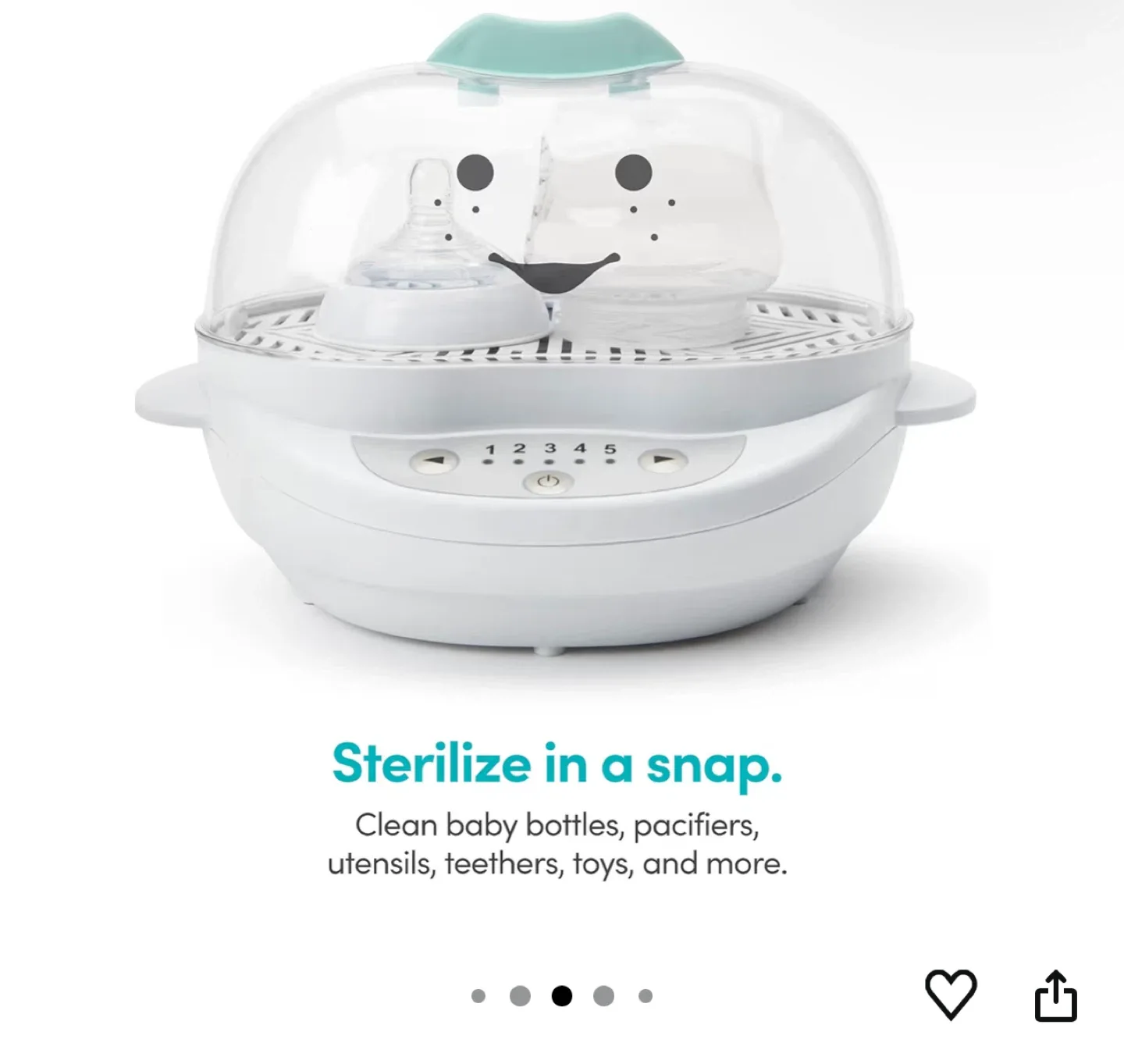This screenshot has width=1124, height=1064.
Task: Click the number 1 indicator on the control panel
Action: pos(489,450)
